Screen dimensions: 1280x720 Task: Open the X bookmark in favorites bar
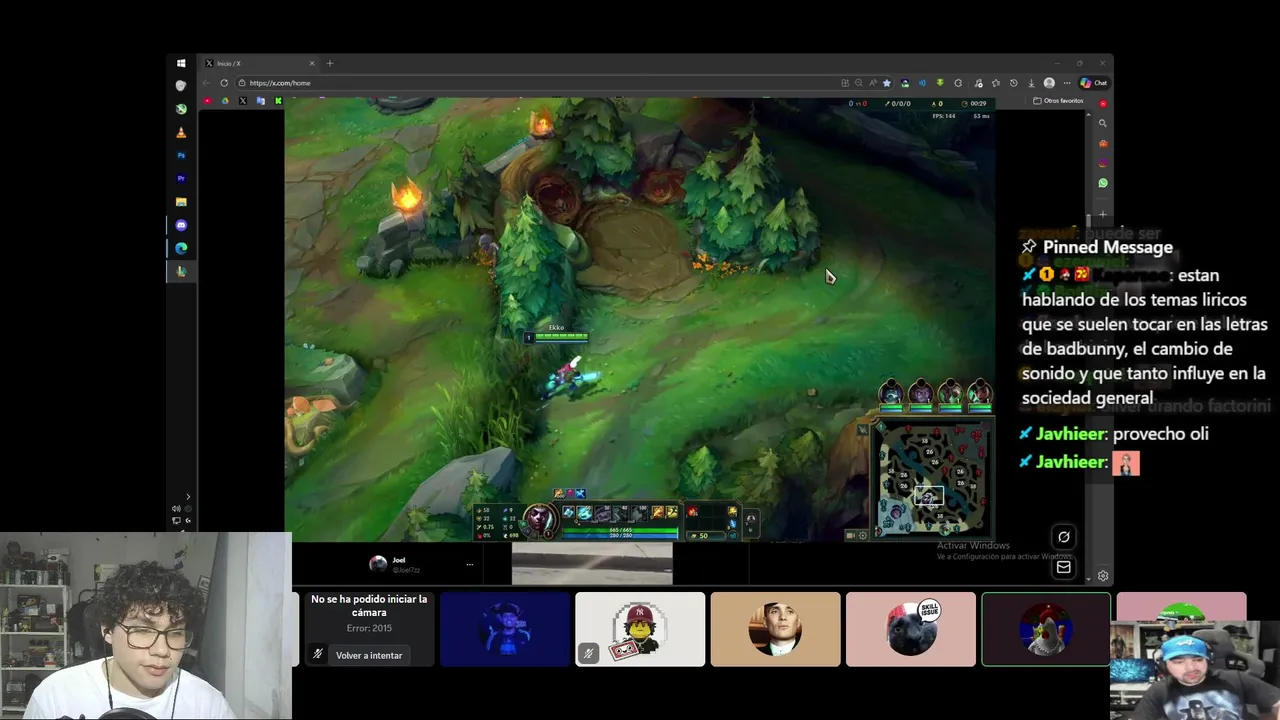(243, 101)
